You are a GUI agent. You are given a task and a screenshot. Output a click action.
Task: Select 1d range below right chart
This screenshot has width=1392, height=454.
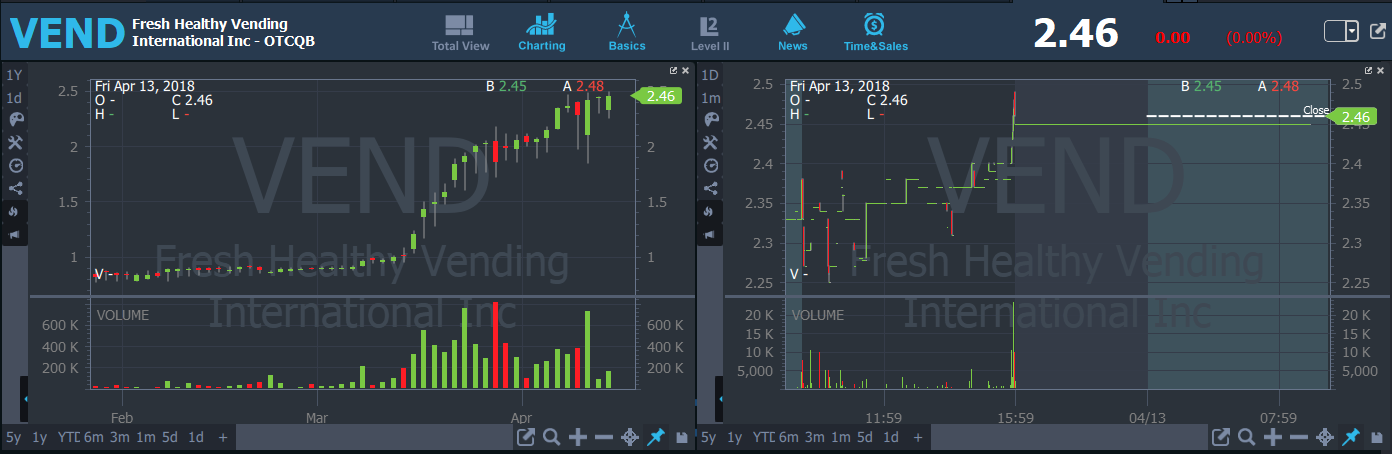click(892, 437)
